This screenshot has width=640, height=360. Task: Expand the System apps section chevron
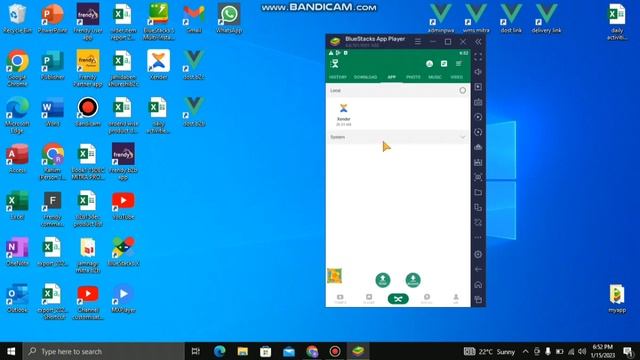(462, 137)
